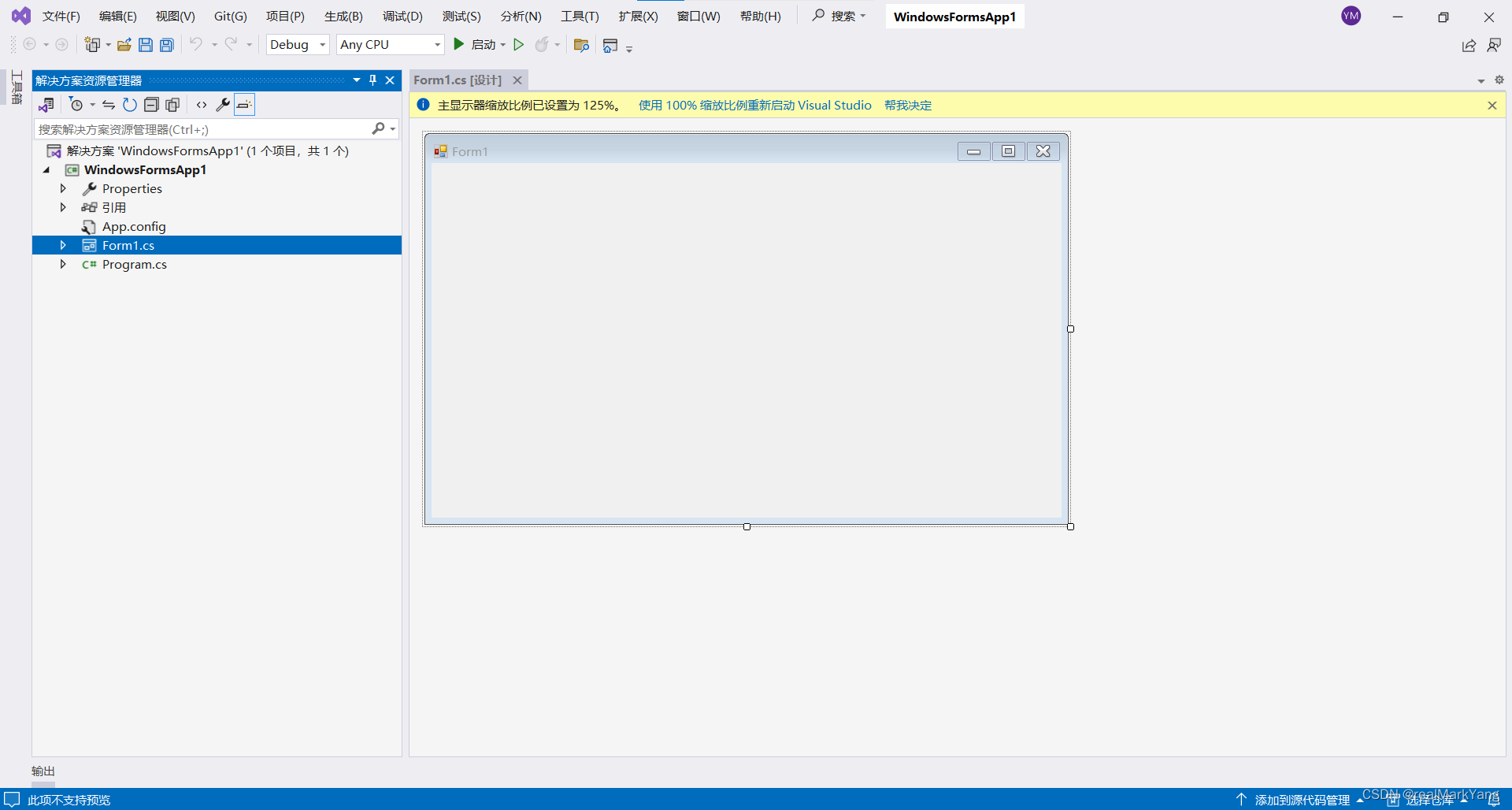This screenshot has width=1512, height=810.
Task: Click the Pending Changes Filter clock icon
Action: coord(76,105)
